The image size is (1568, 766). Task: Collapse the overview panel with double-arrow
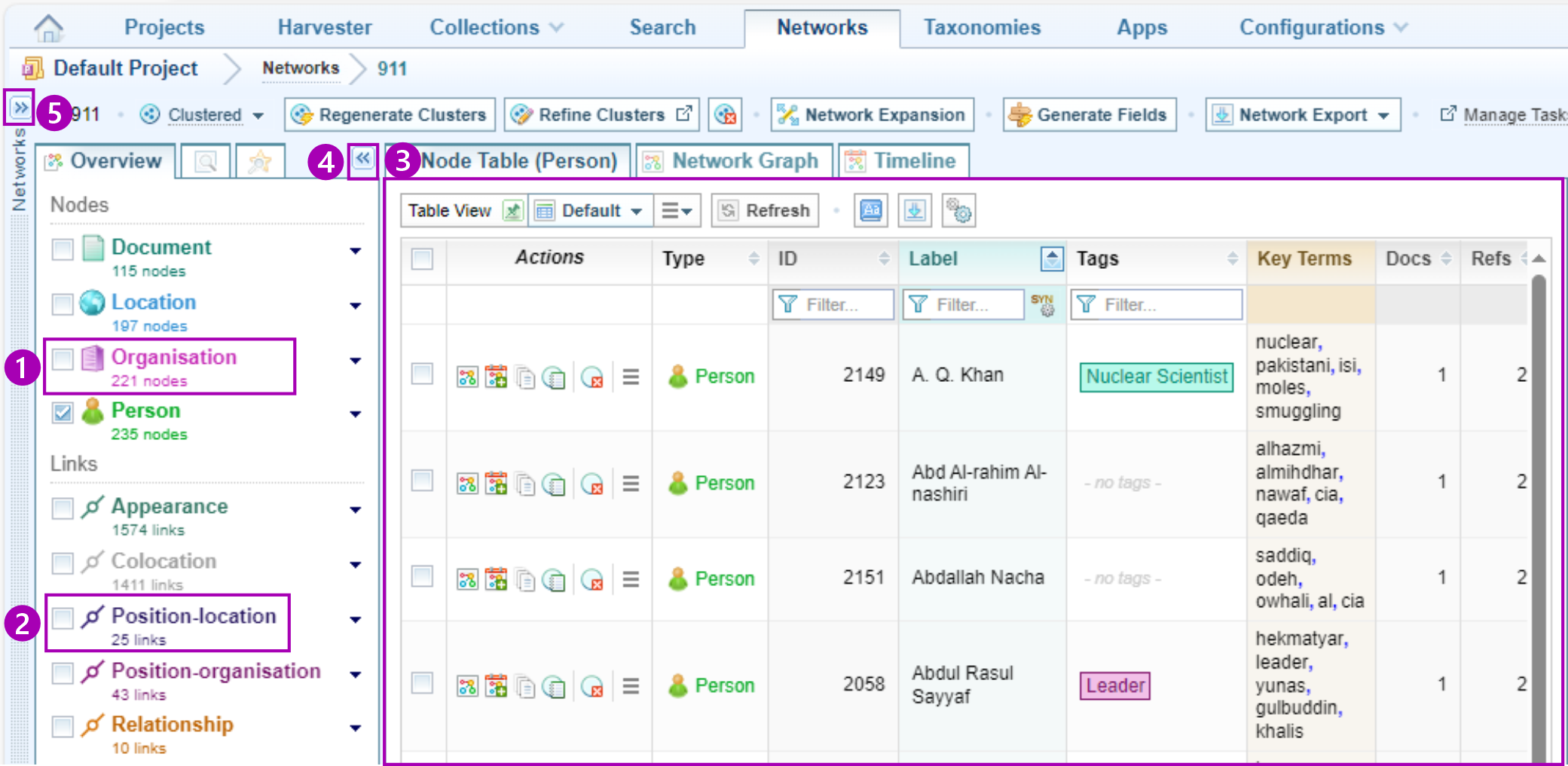363,159
